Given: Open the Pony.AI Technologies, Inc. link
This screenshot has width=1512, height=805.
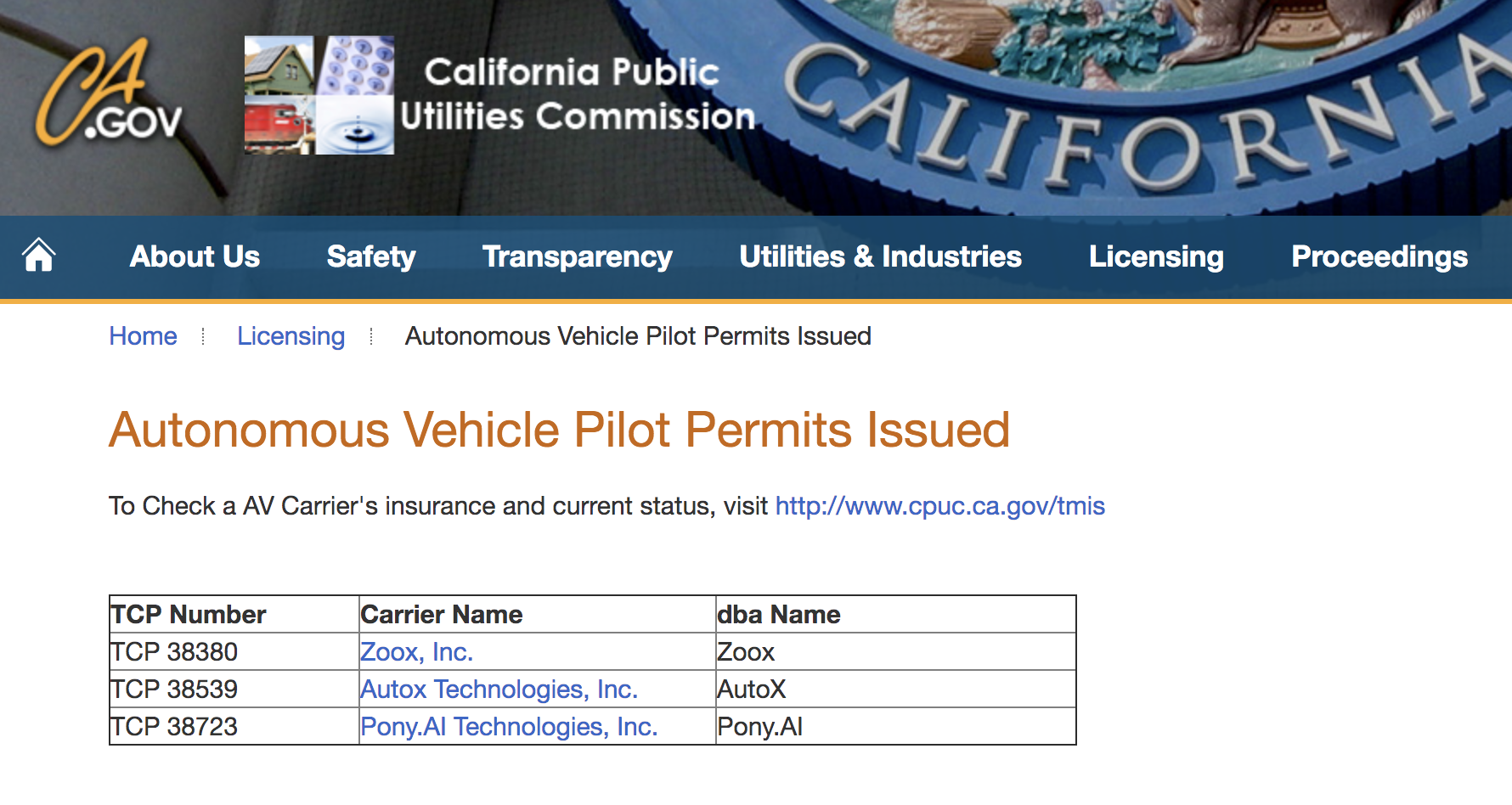Looking at the screenshot, I should point(509,727).
